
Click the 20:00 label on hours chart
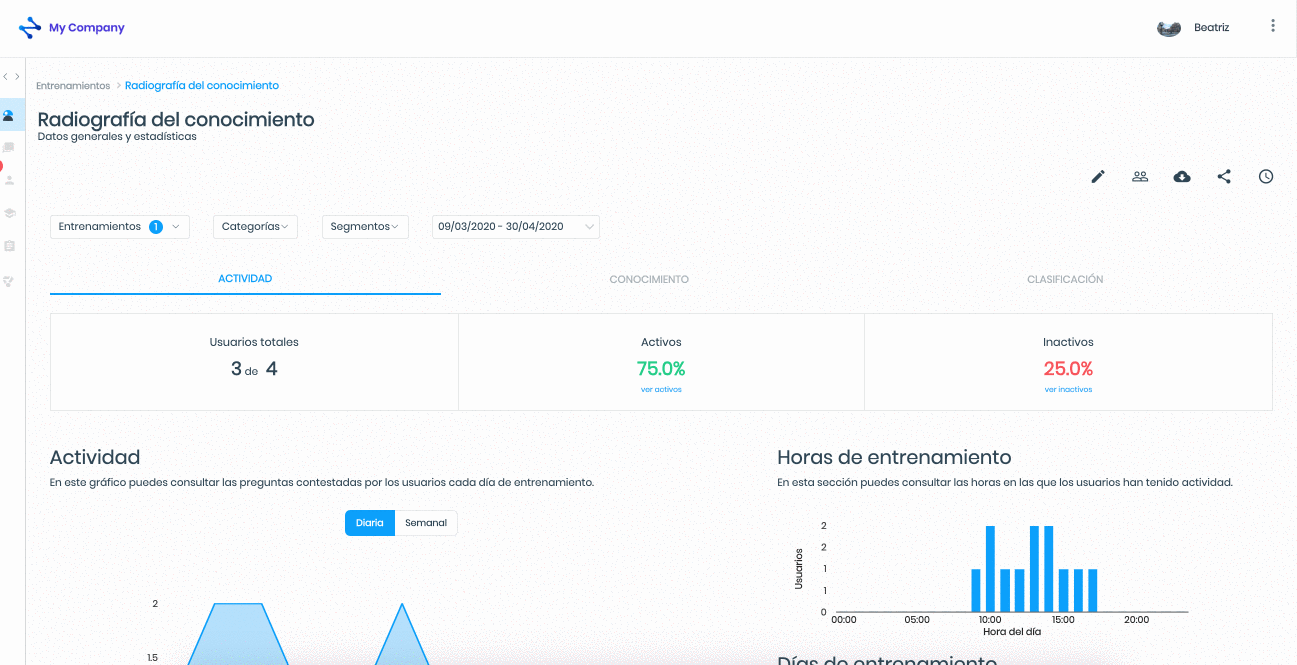(1136, 620)
